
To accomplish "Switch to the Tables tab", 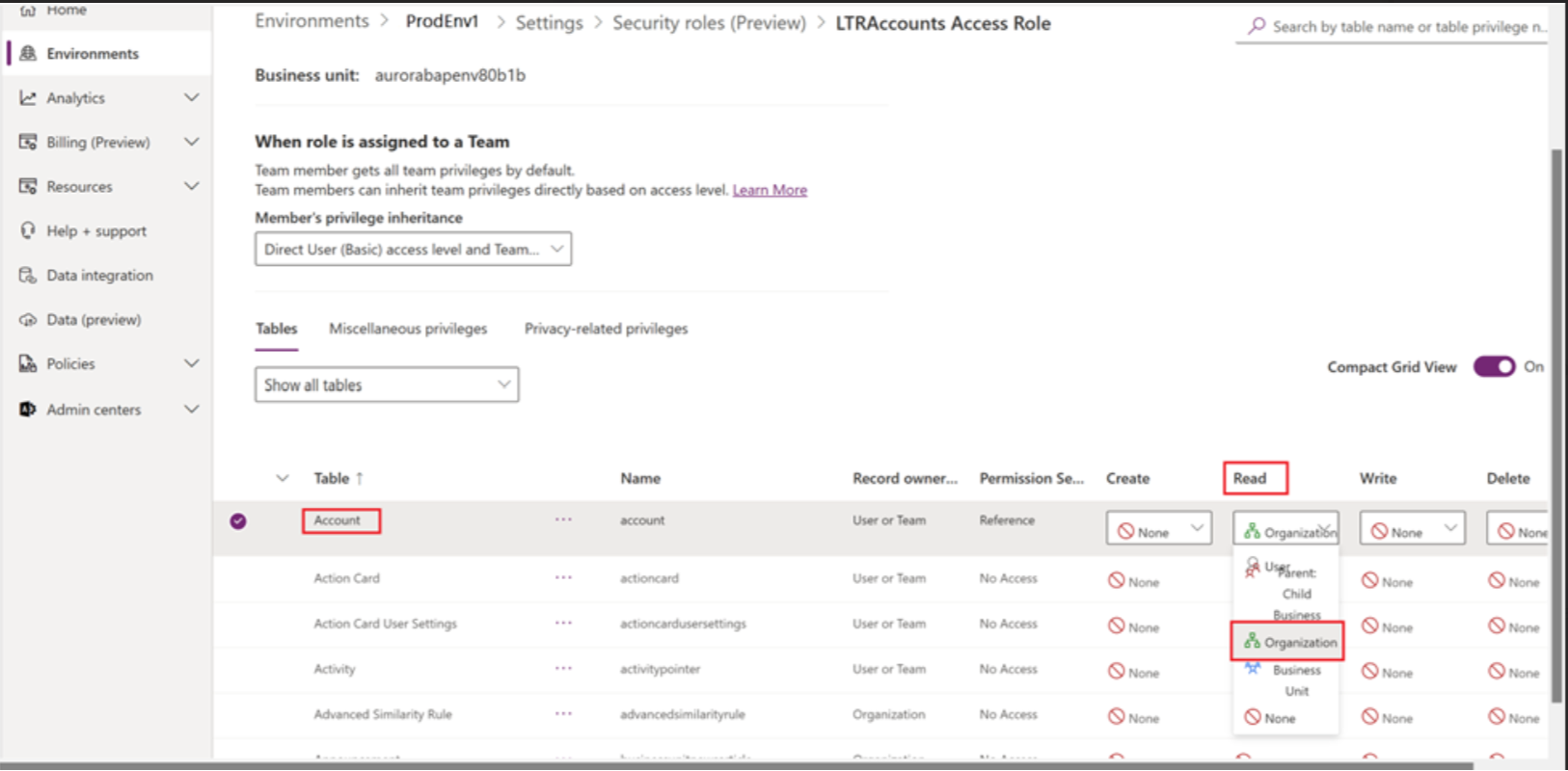I will [277, 330].
